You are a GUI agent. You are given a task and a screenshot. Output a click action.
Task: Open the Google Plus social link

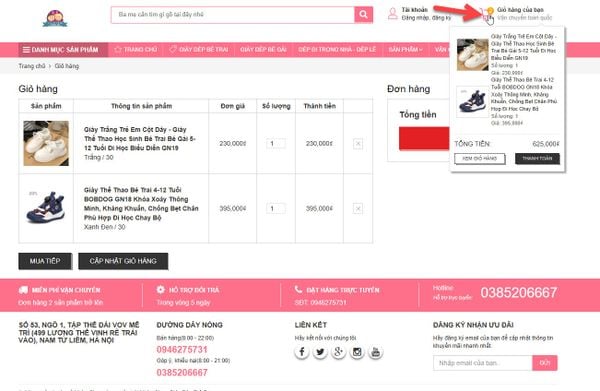(x=338, y=352)
